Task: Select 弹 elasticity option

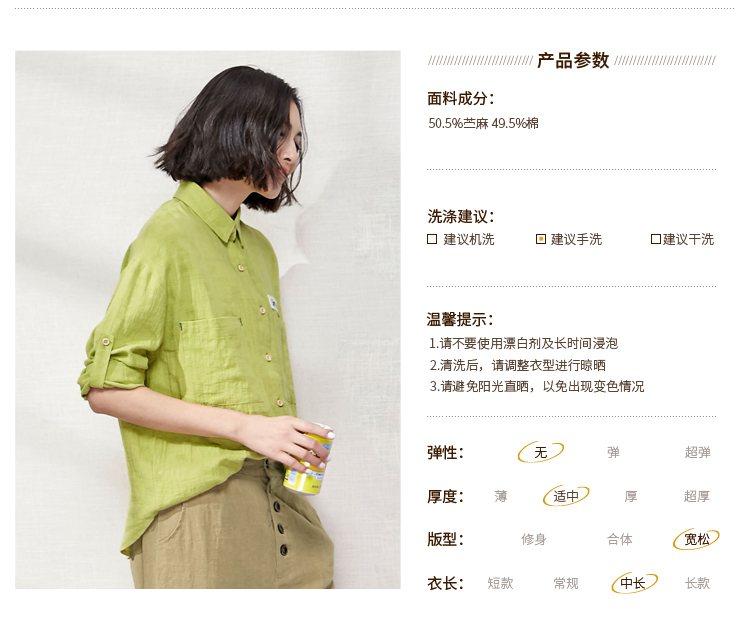Action: click(613, 452)
